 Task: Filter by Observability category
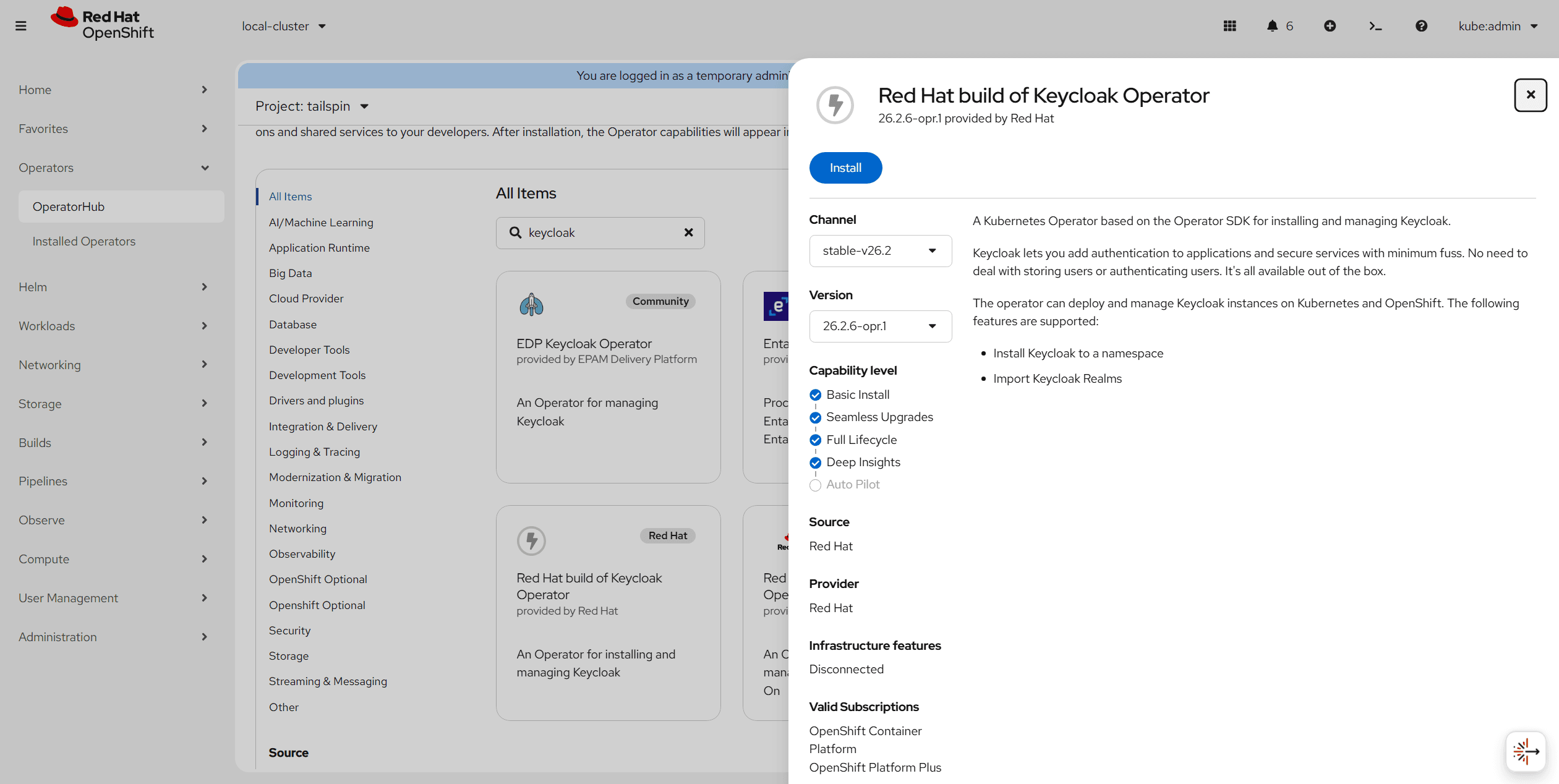pos(302,554)
